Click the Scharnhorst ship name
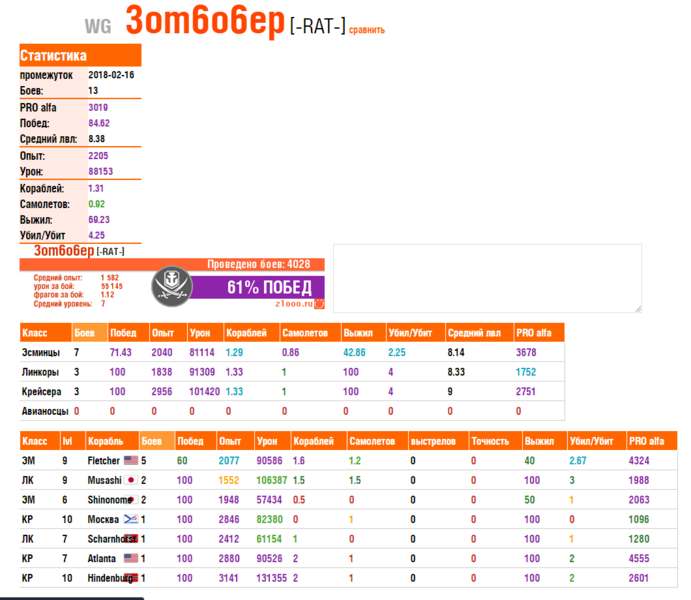 pos(111,538)
